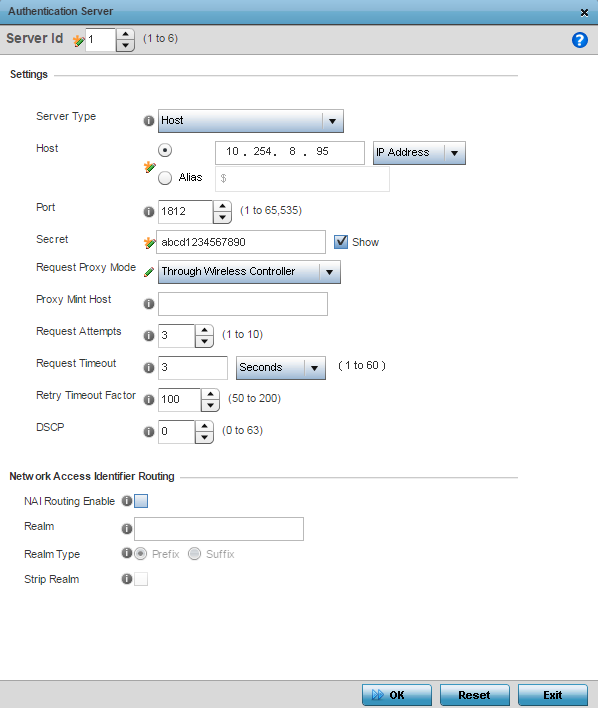Viewport: 598px width, 708px height.
Task: Click the NAI Routing Enable info icon
Action: click(x=127, y=501)
